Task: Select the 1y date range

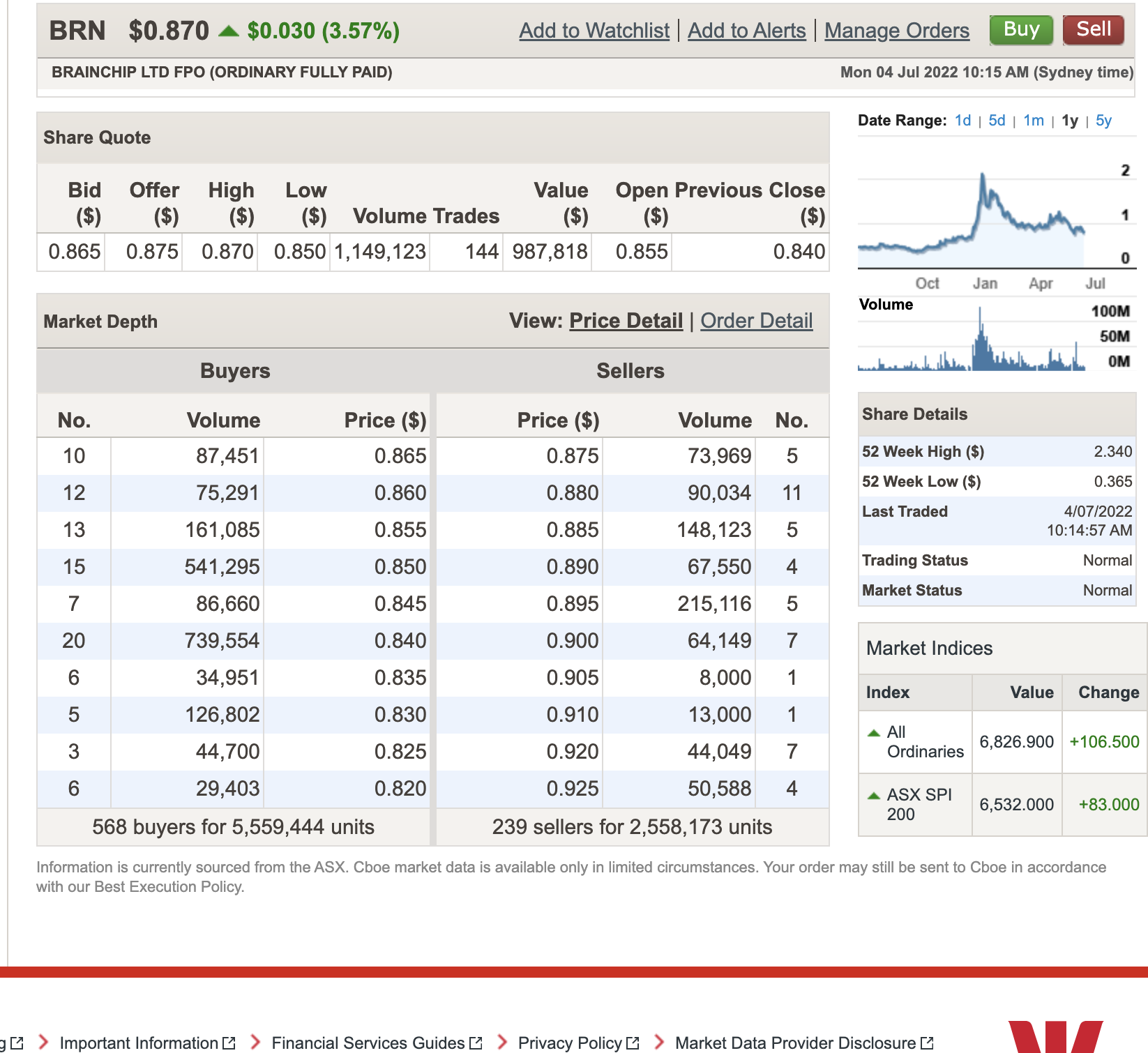Action: tap(1070, 121)
